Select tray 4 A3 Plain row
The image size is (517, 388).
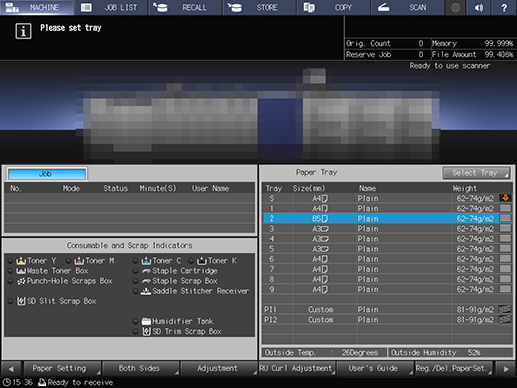pos(387,239)
